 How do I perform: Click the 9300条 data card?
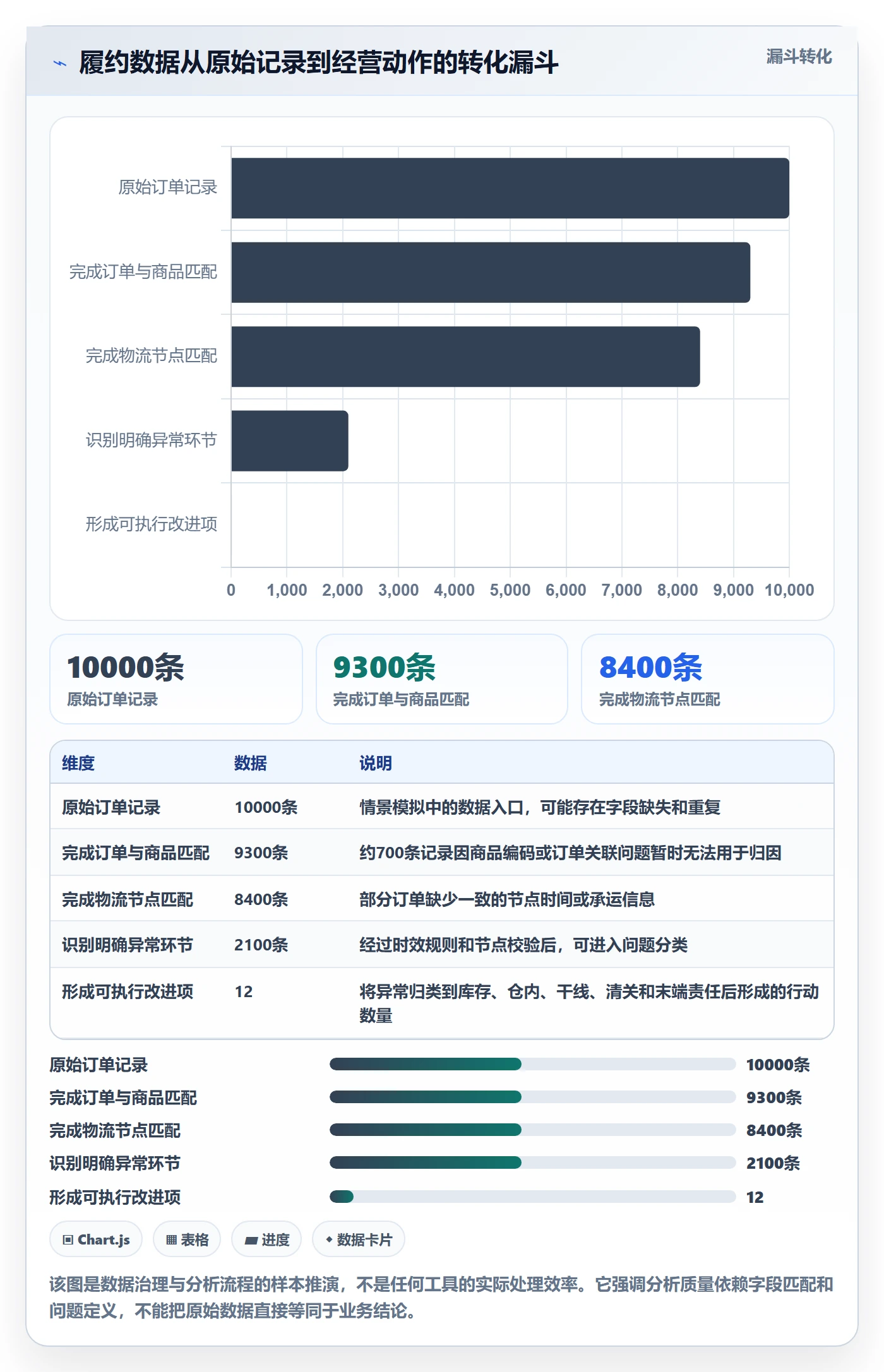[x=442, y=679]
